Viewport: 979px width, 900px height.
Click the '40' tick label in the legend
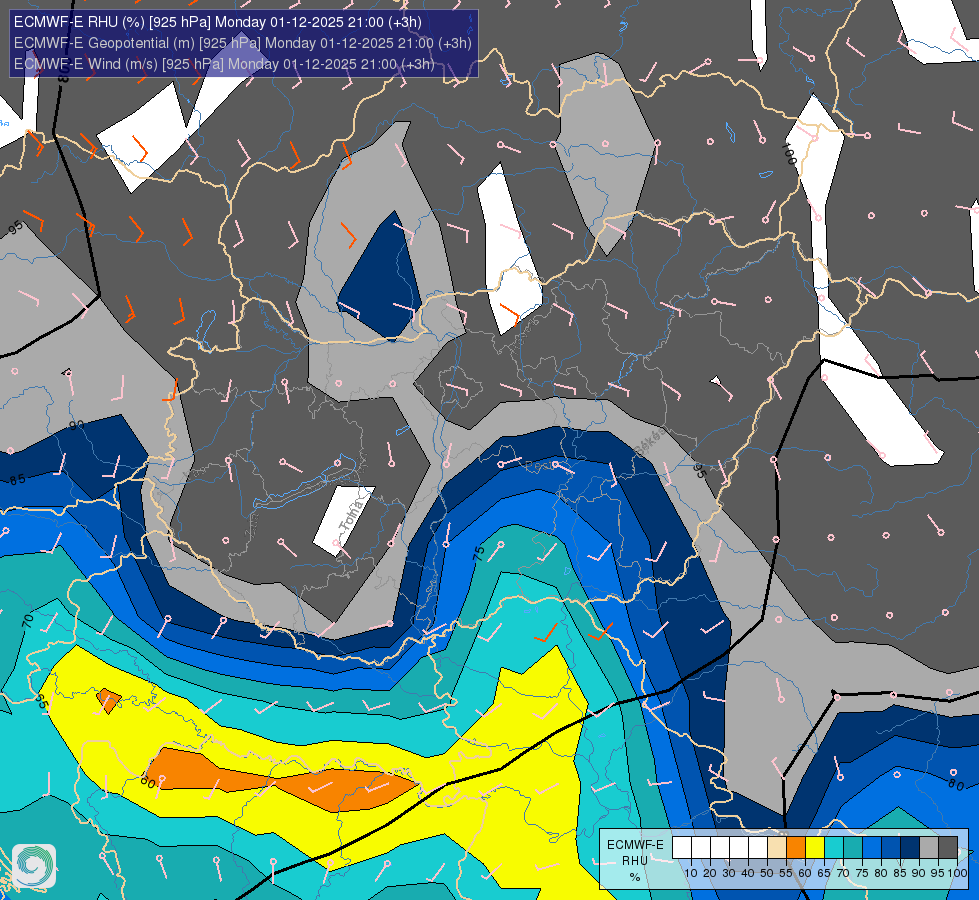748,873
